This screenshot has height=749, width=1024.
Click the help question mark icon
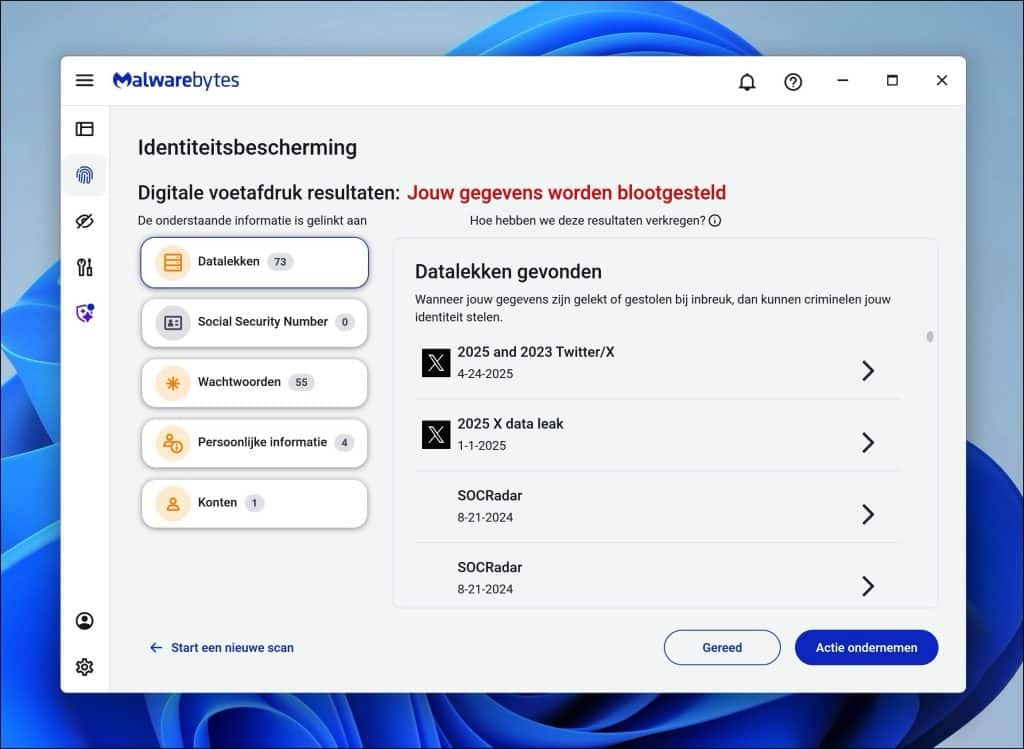tap(793, 81)
